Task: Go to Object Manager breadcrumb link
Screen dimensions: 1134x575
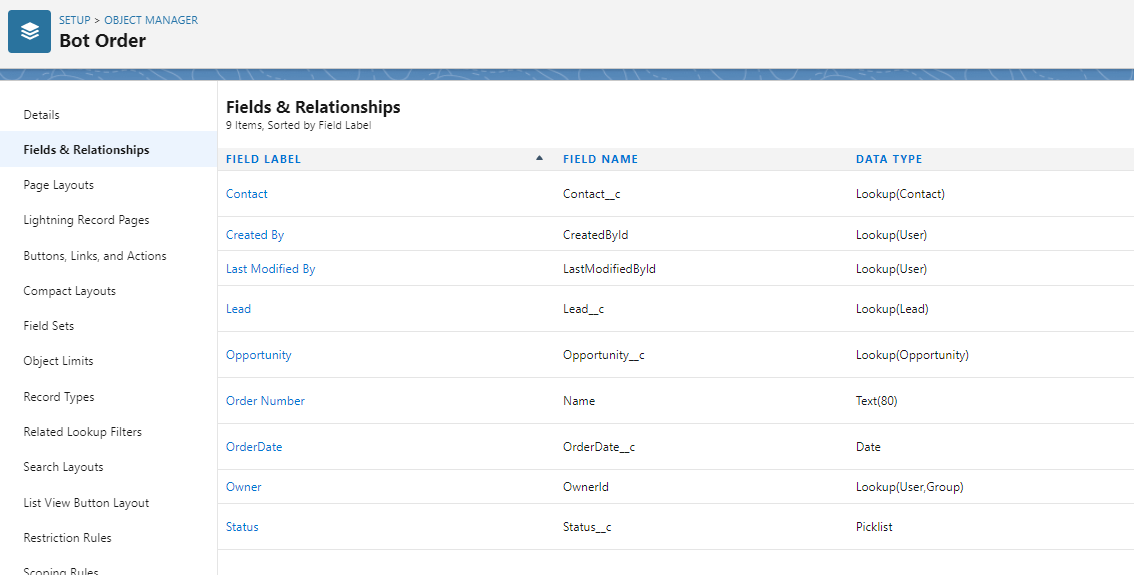Action: (x=151, y=20)
